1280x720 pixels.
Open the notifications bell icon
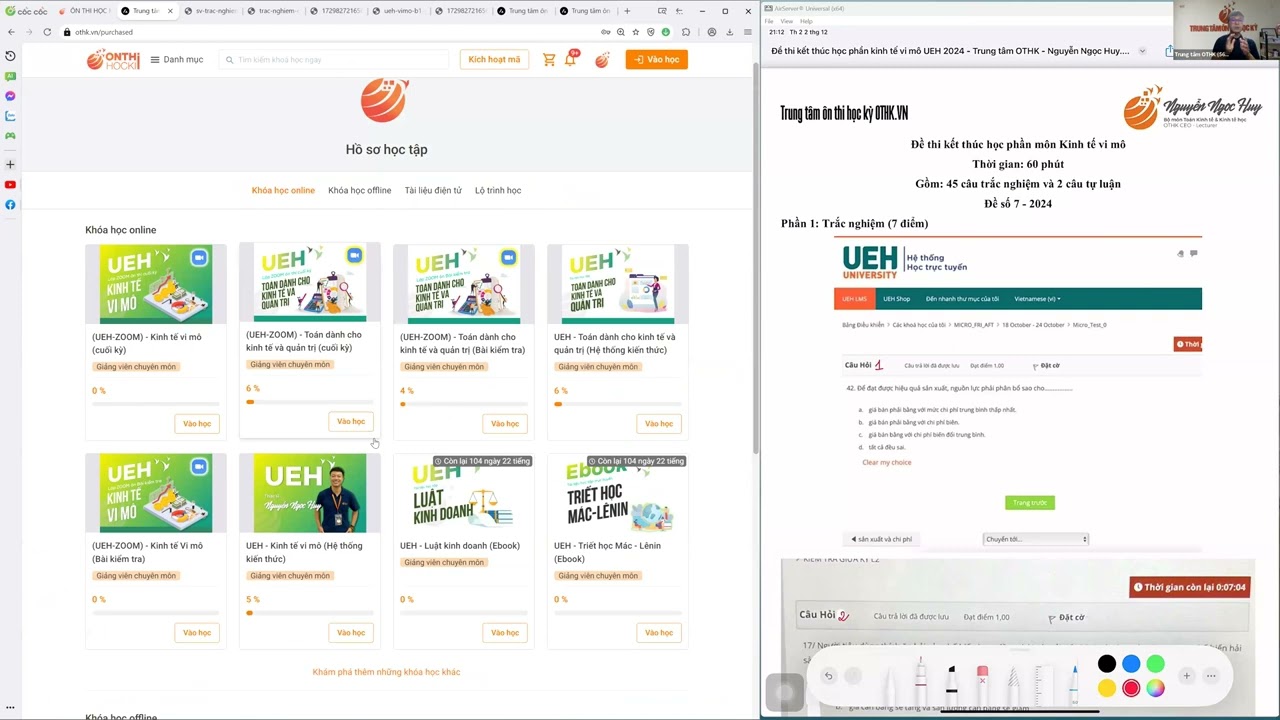click(x=570, y=60)
